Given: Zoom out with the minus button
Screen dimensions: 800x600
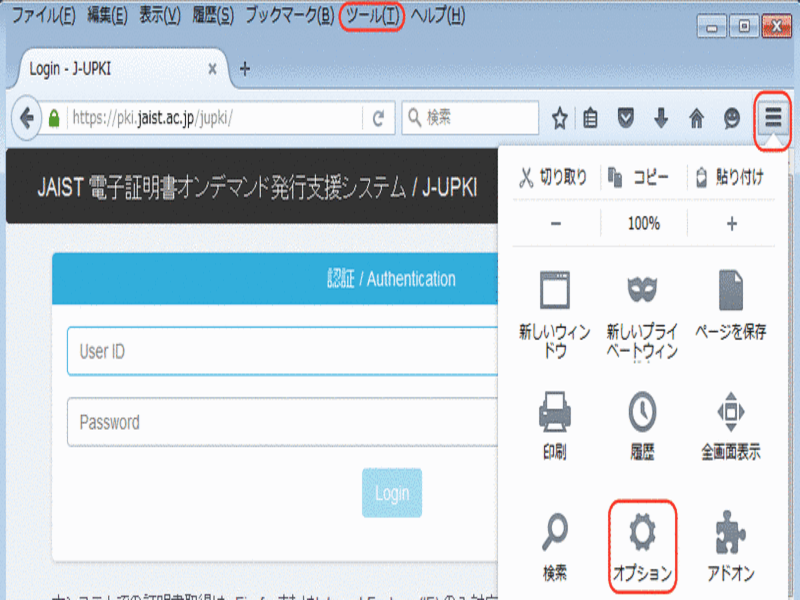Looking at the screenshot, I should click(556, 223).
